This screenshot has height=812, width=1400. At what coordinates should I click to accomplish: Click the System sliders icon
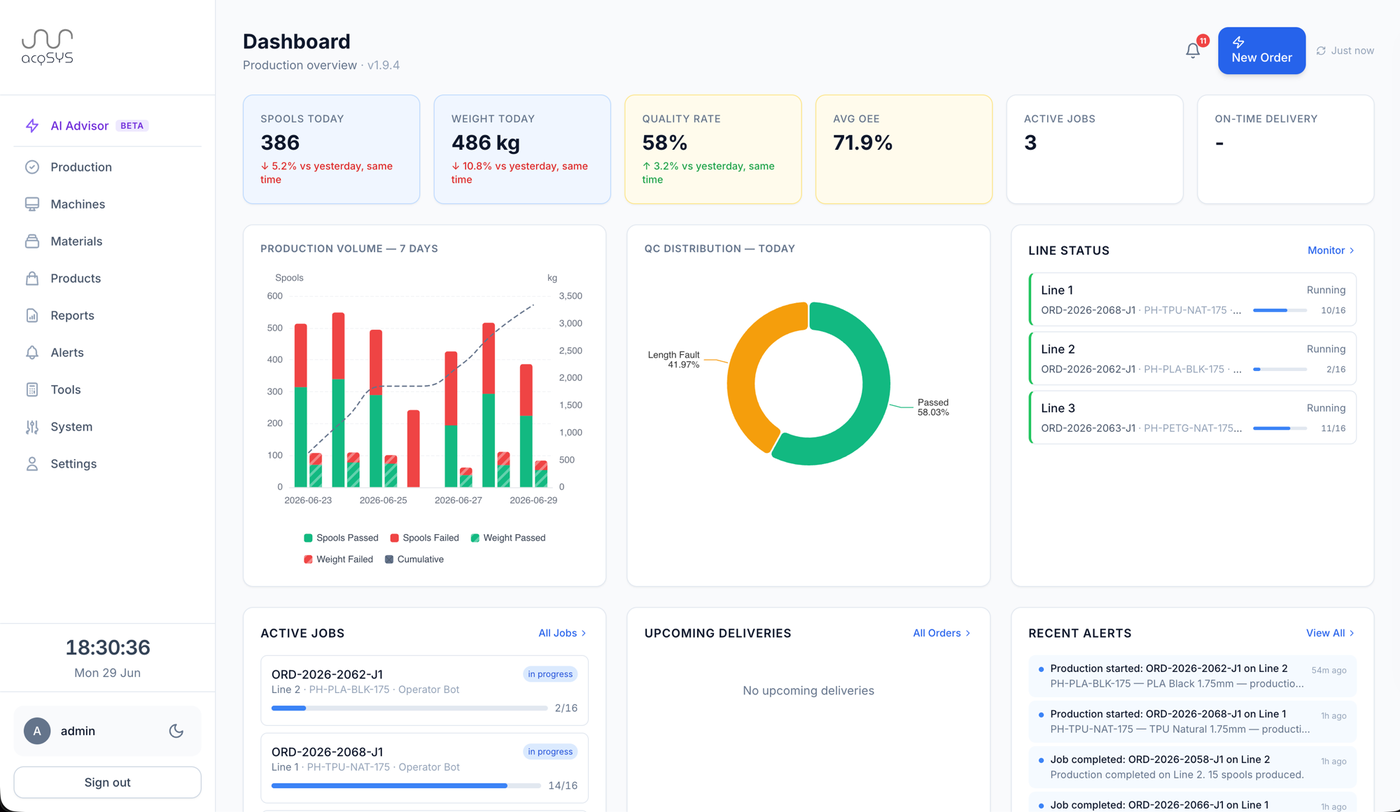click(x=32, y=427)
